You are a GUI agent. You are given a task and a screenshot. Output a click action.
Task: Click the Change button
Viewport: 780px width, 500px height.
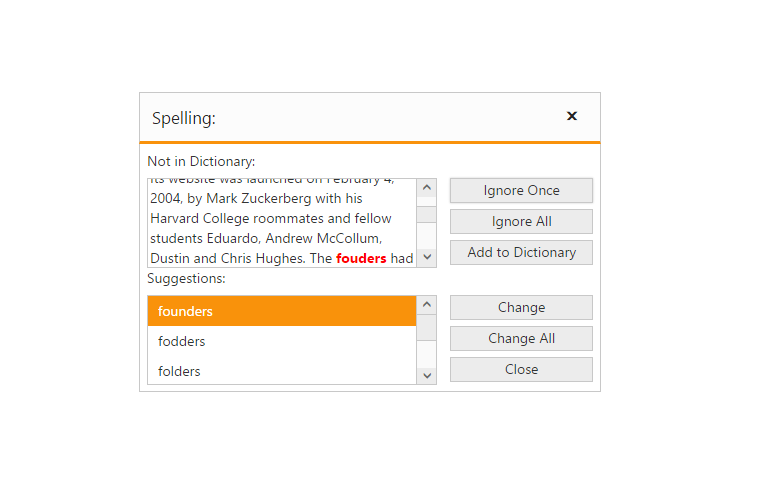(x=521, y=308)
